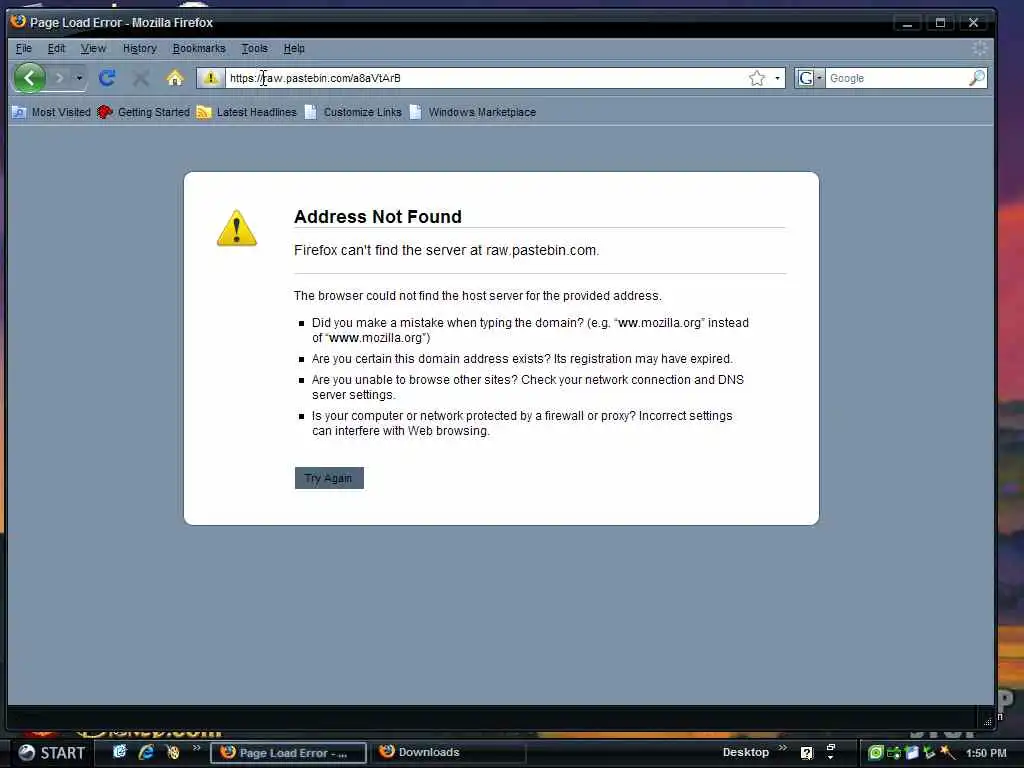Open the View menu
Image resolution: width=1024 pixels, height=768 pixels.
[93, 48]
